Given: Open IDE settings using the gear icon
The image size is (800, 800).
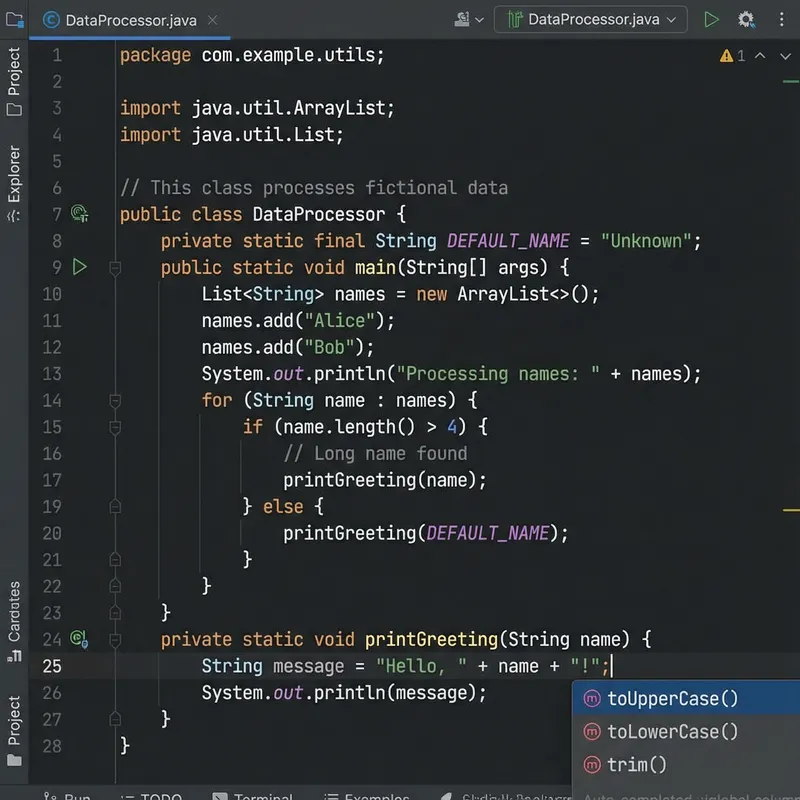Looking at the screenshot, I should pyautogui.click(x=742, y=19).
